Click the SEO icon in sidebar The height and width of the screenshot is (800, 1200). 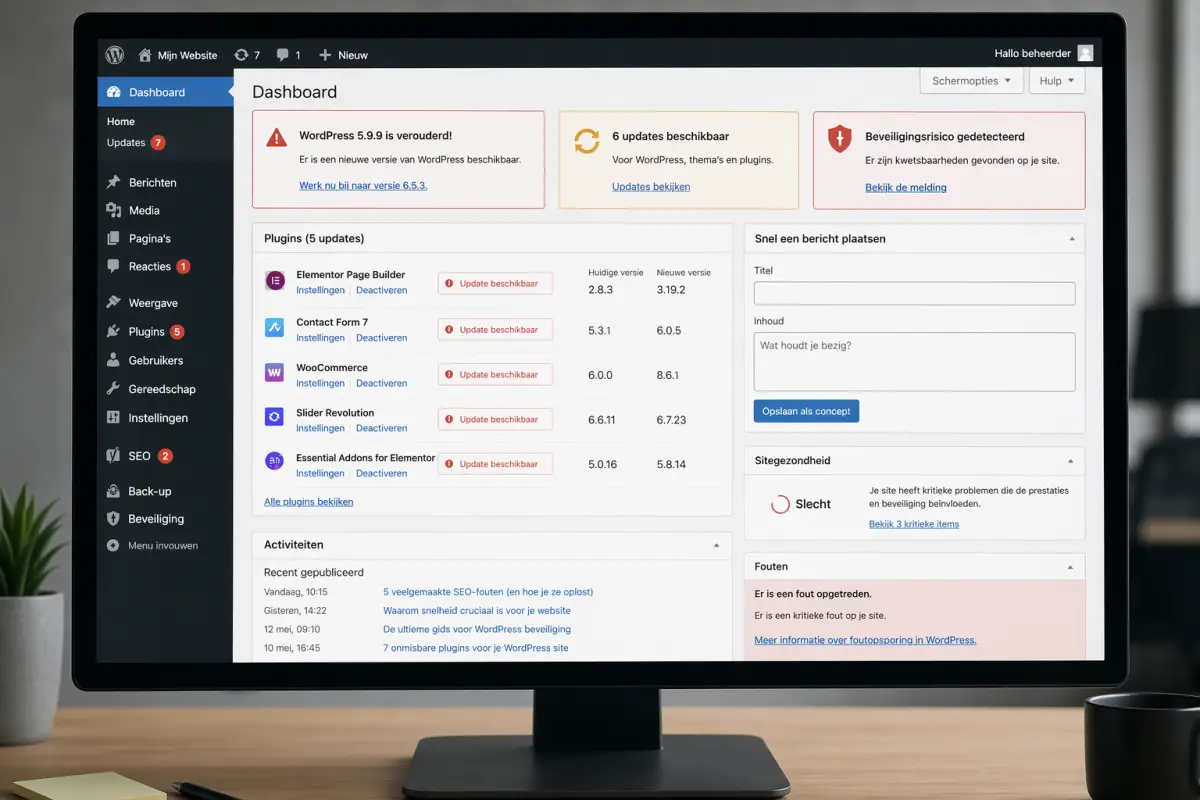click(113, 455)
